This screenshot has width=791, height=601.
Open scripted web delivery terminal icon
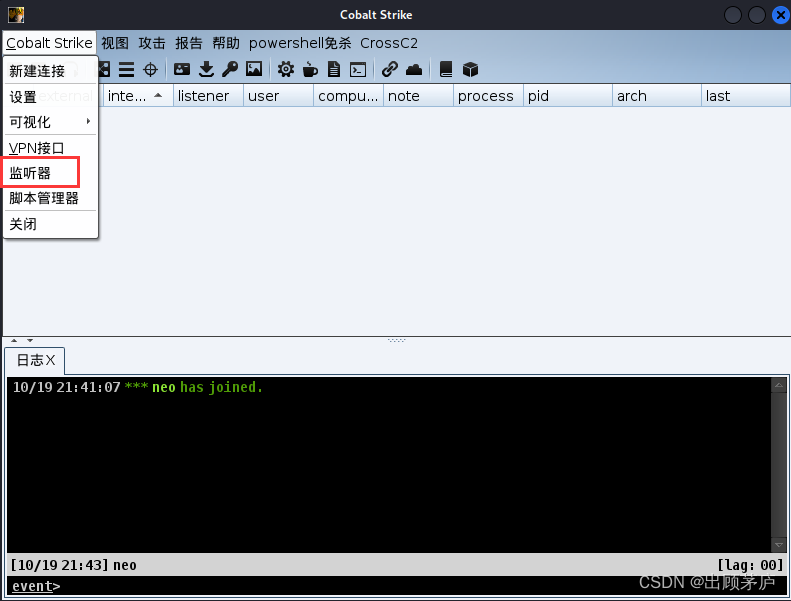358,69
